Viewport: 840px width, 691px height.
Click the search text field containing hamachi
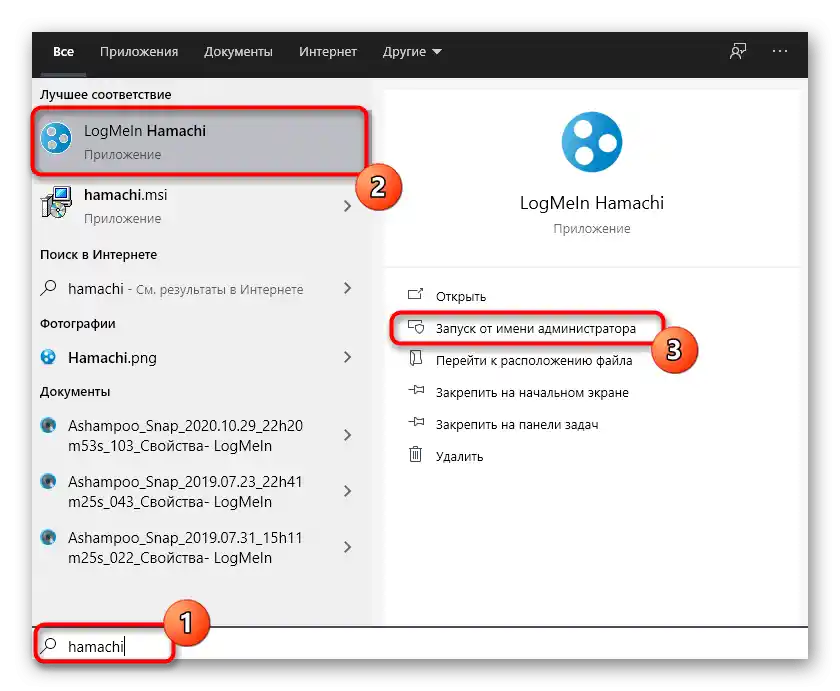pos(400,646)
